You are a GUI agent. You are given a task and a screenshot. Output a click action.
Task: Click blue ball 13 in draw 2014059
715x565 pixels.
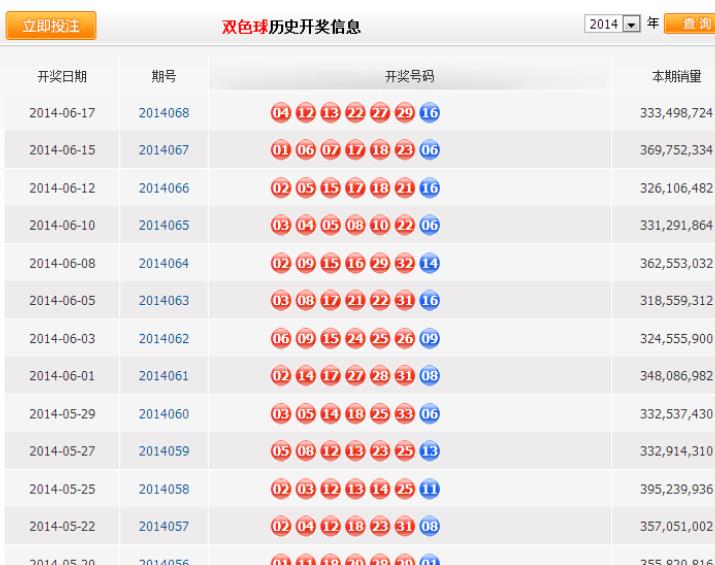coord(430,452)
